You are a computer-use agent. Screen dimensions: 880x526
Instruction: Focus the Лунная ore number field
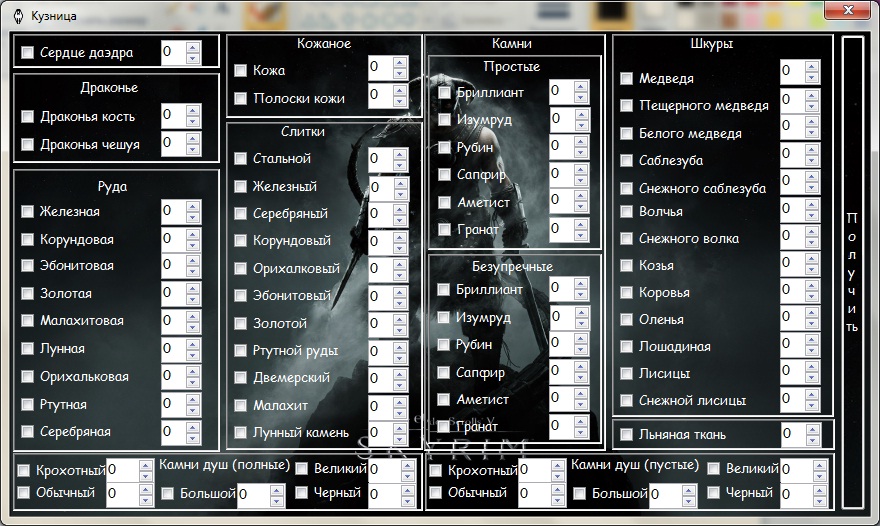coord(173,348)
